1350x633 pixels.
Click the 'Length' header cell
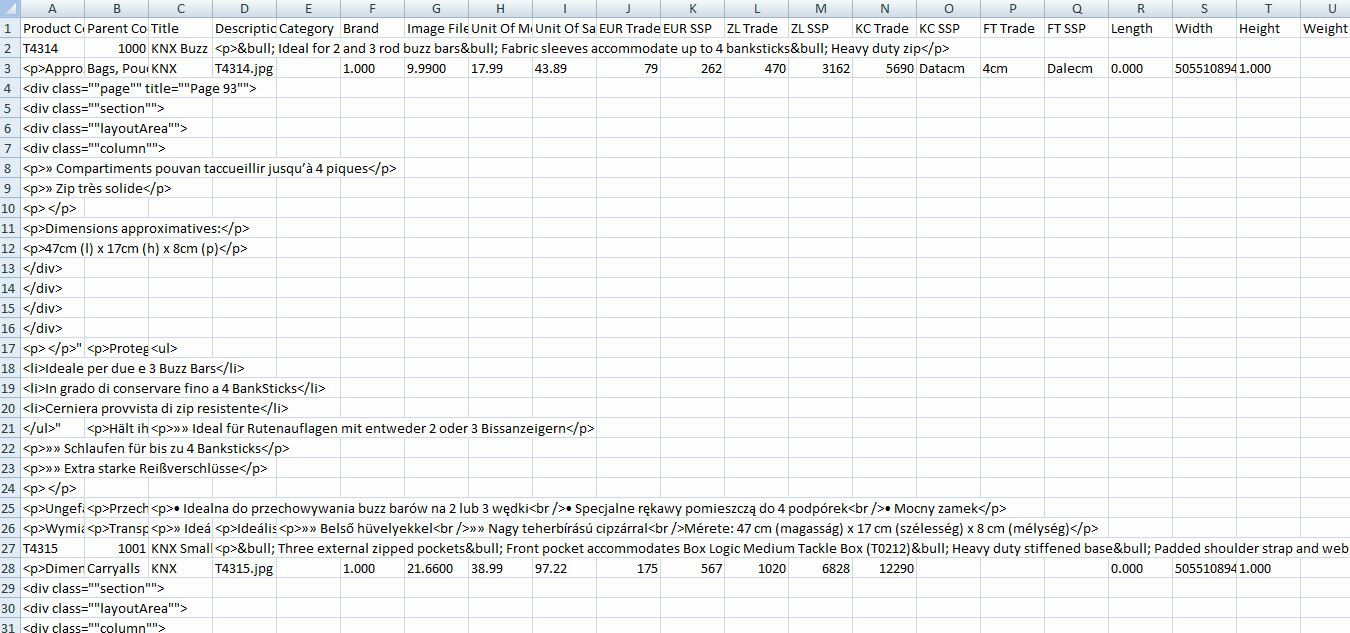1140,28
